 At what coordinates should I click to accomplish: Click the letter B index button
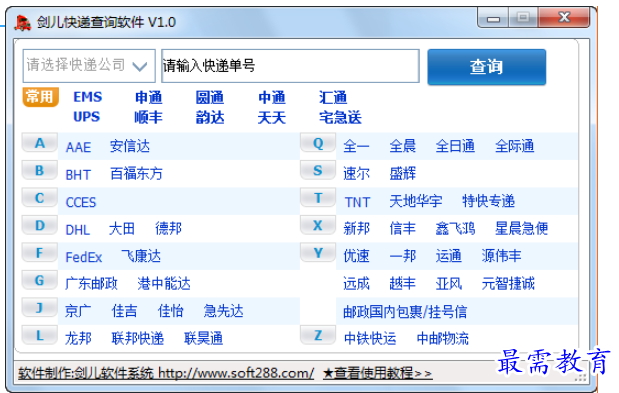coord(39,170)
